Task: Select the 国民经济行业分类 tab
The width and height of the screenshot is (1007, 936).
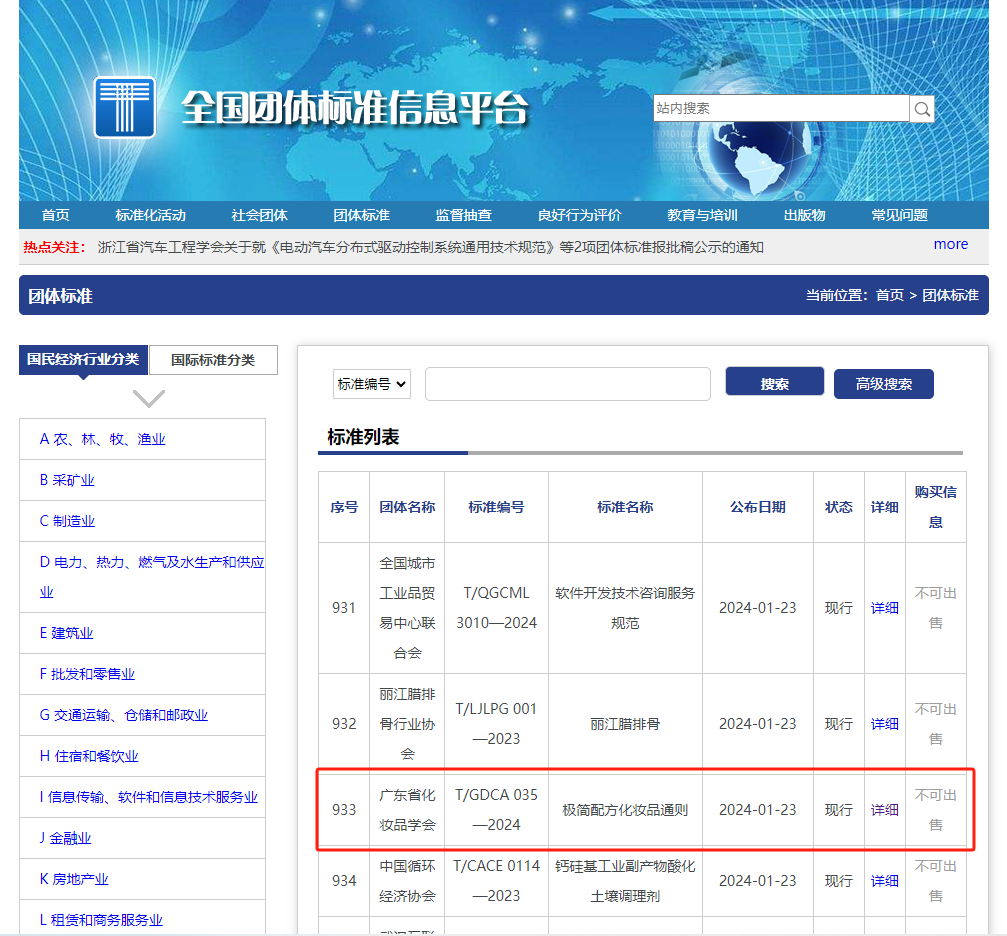Action: 84,360
